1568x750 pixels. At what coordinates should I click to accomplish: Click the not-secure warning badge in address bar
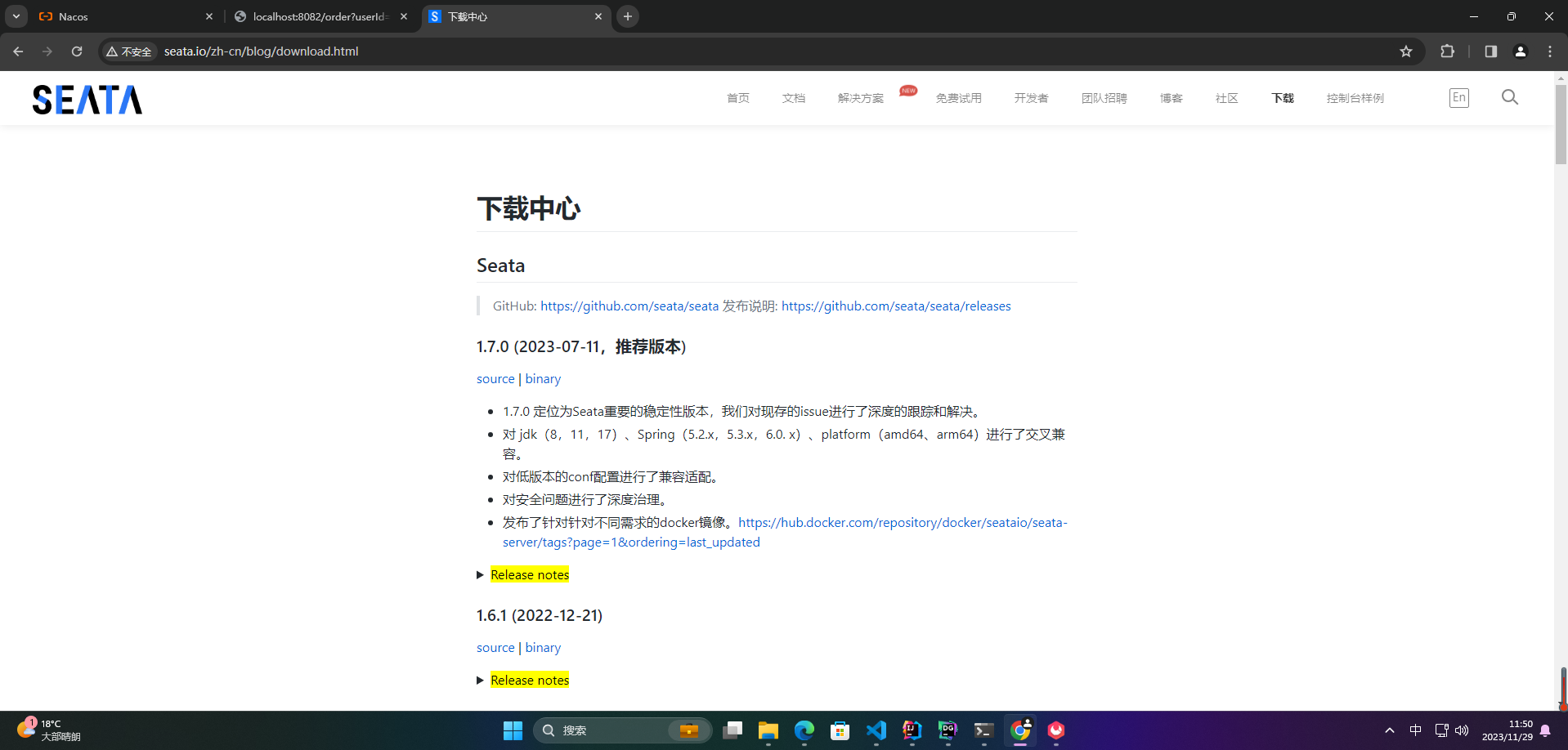(x=129, y=51)
